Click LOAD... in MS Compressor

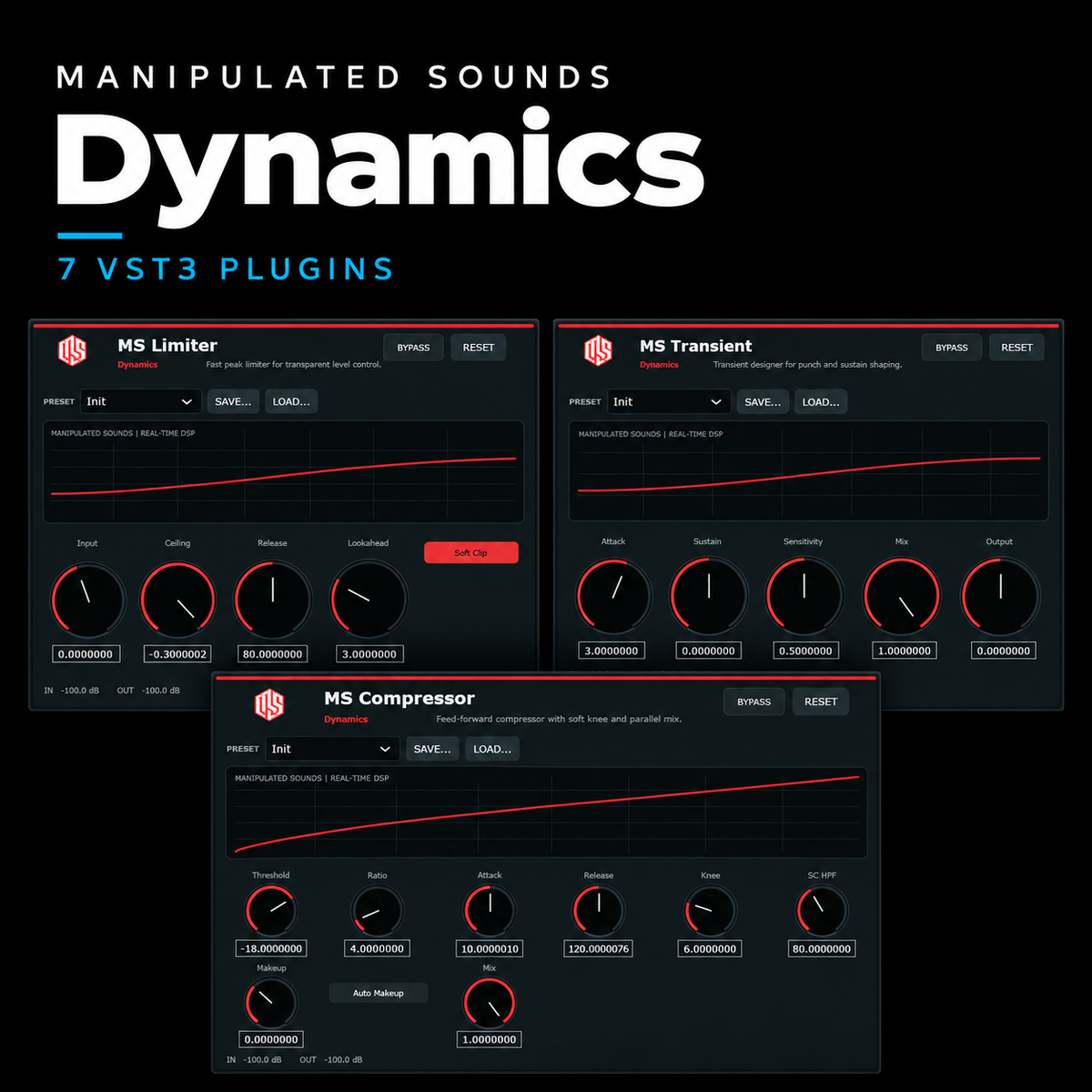pos(492,749)
